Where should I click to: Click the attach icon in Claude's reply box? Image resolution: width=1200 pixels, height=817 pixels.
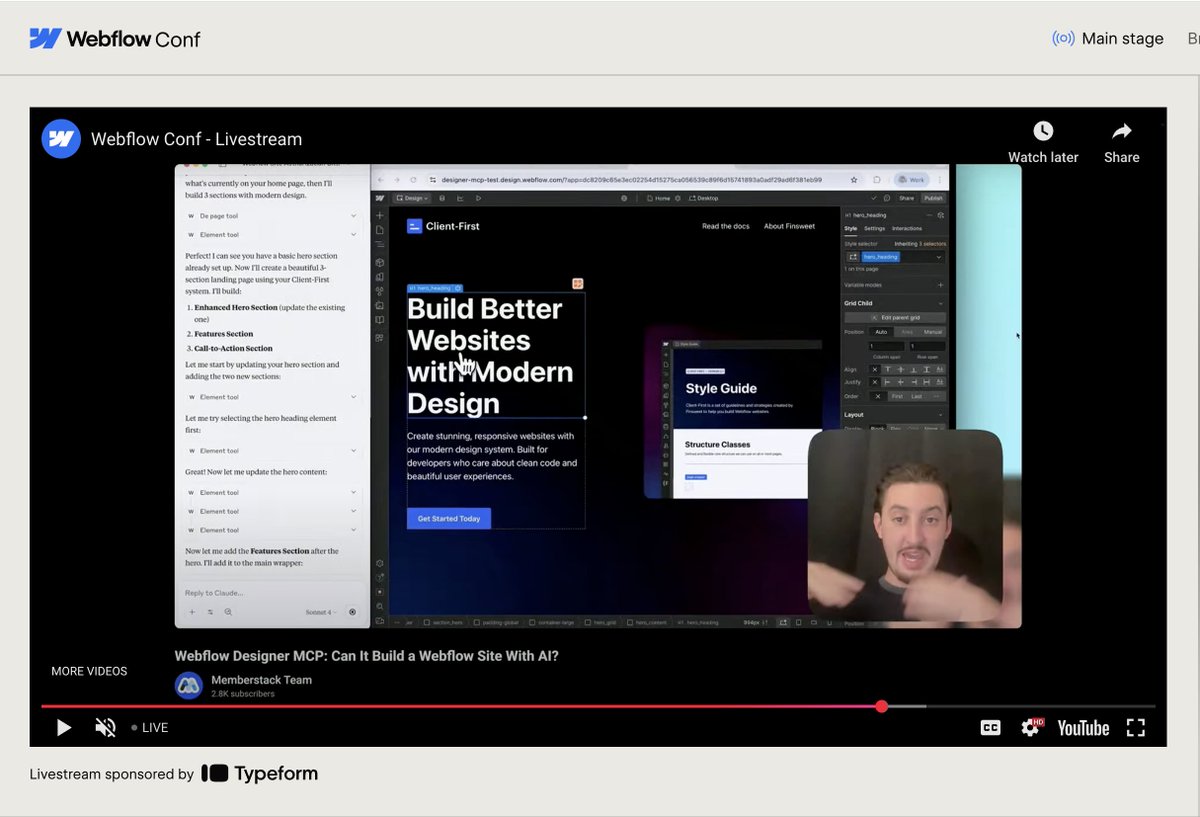point(192,612)
